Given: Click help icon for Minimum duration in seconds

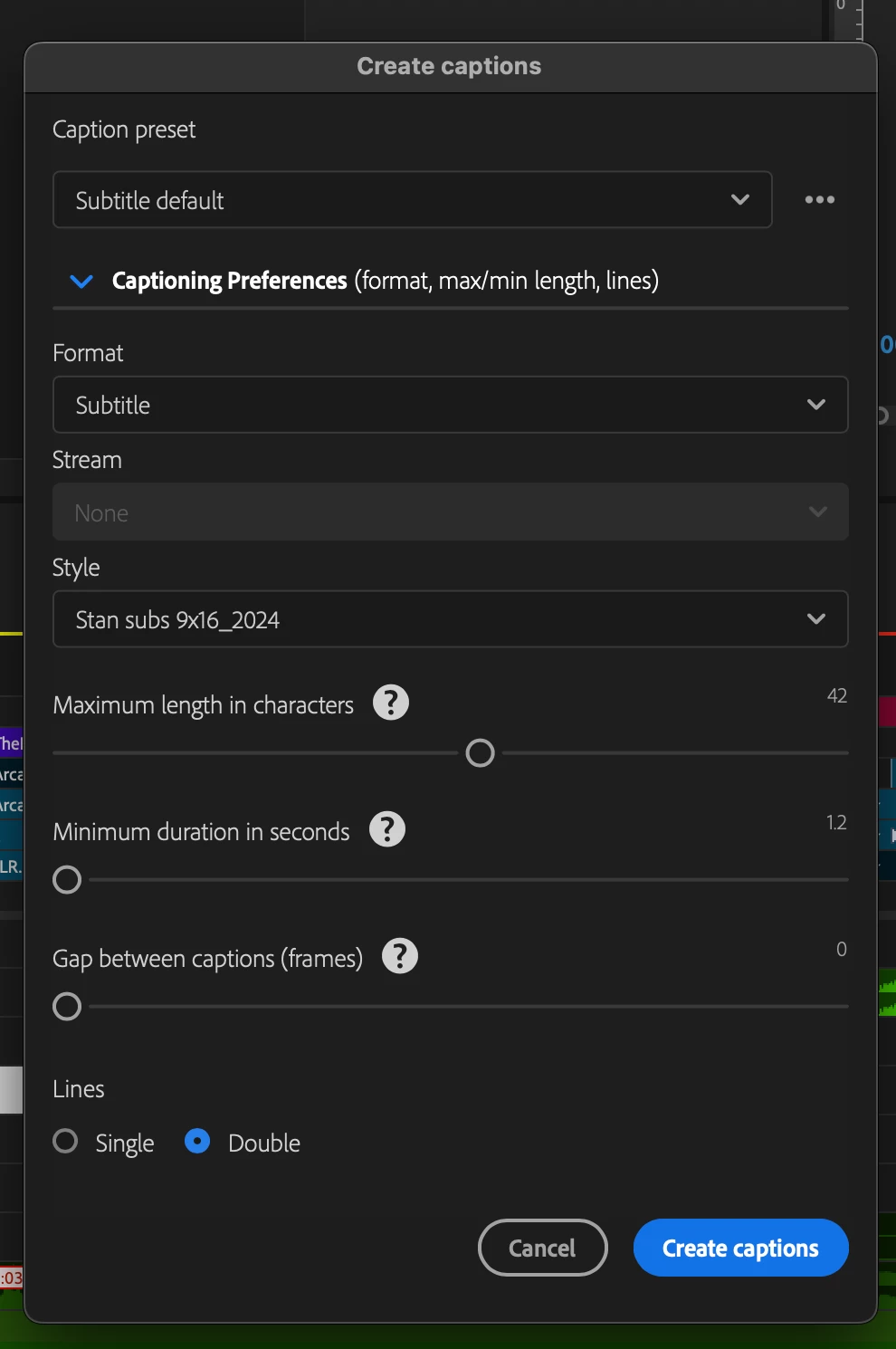Looking at the screenshot, I should [387, 829].
